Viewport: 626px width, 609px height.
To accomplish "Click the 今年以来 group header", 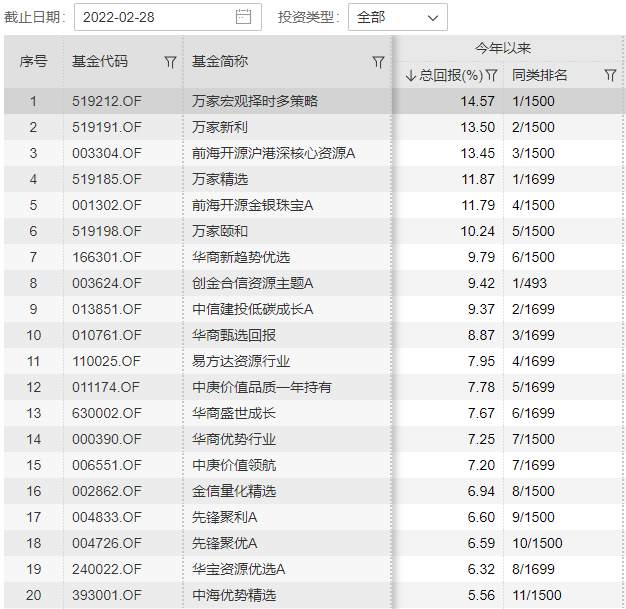I will pos(503,48).
